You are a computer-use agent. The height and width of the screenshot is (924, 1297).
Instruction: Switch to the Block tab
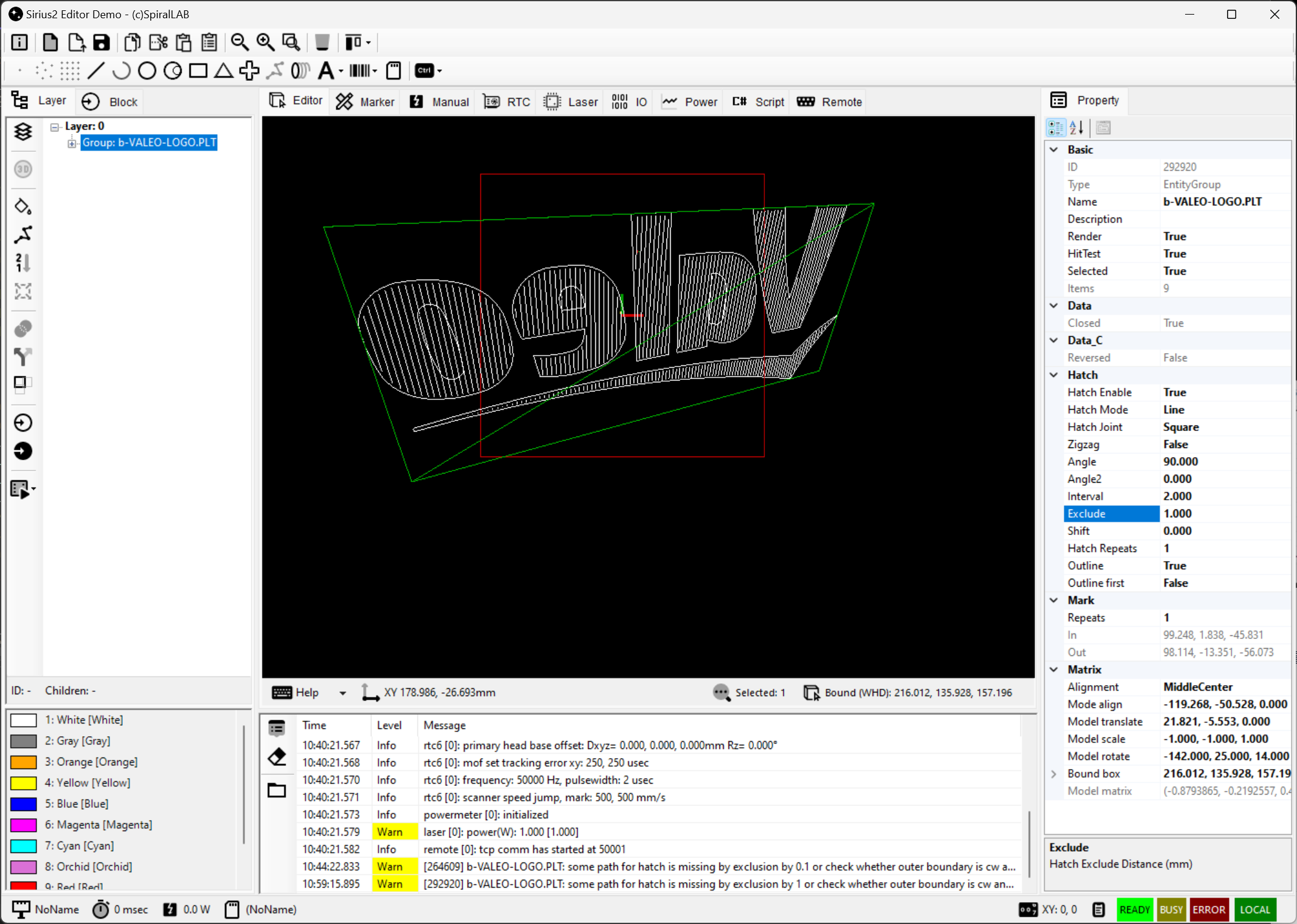tap(111, 102)
